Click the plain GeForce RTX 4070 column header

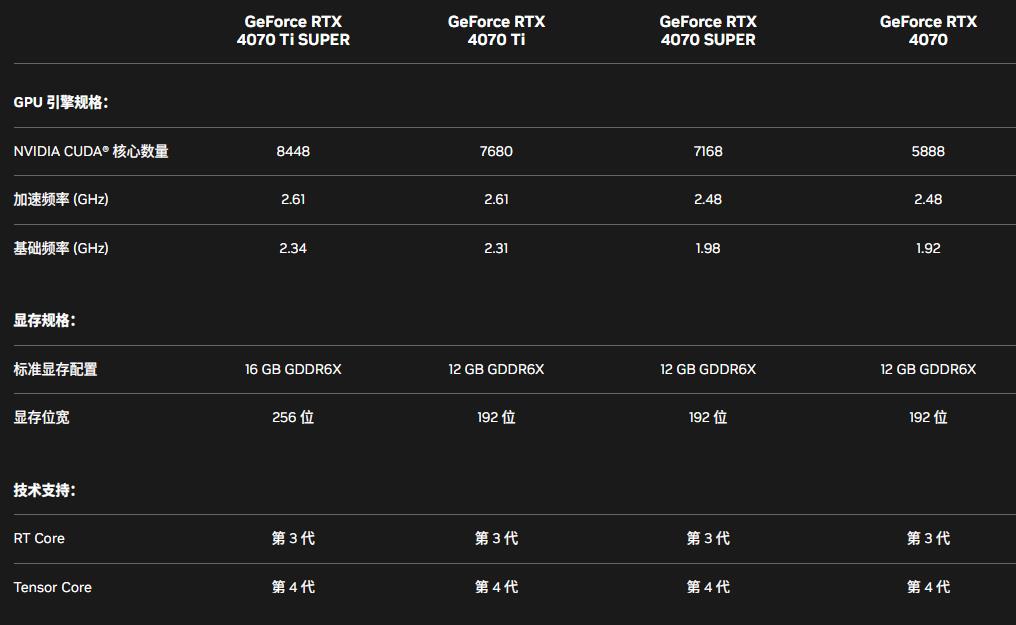tap(928, 31)
